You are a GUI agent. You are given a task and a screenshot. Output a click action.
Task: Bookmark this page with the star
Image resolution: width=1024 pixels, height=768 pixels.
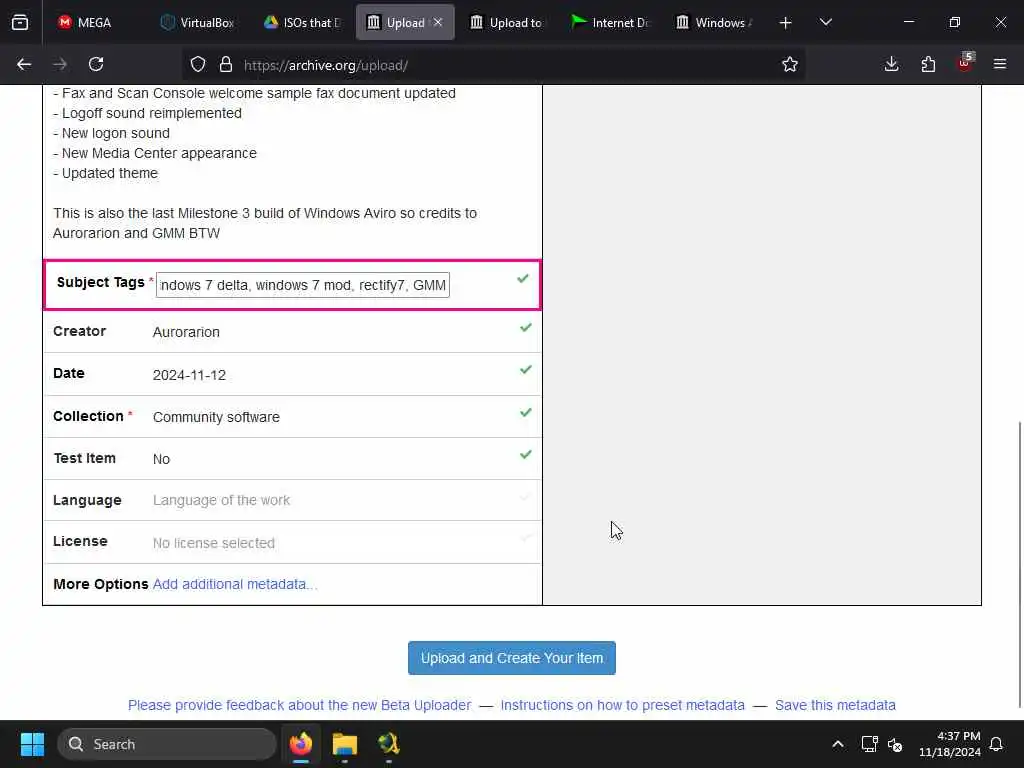coord(790,64)
